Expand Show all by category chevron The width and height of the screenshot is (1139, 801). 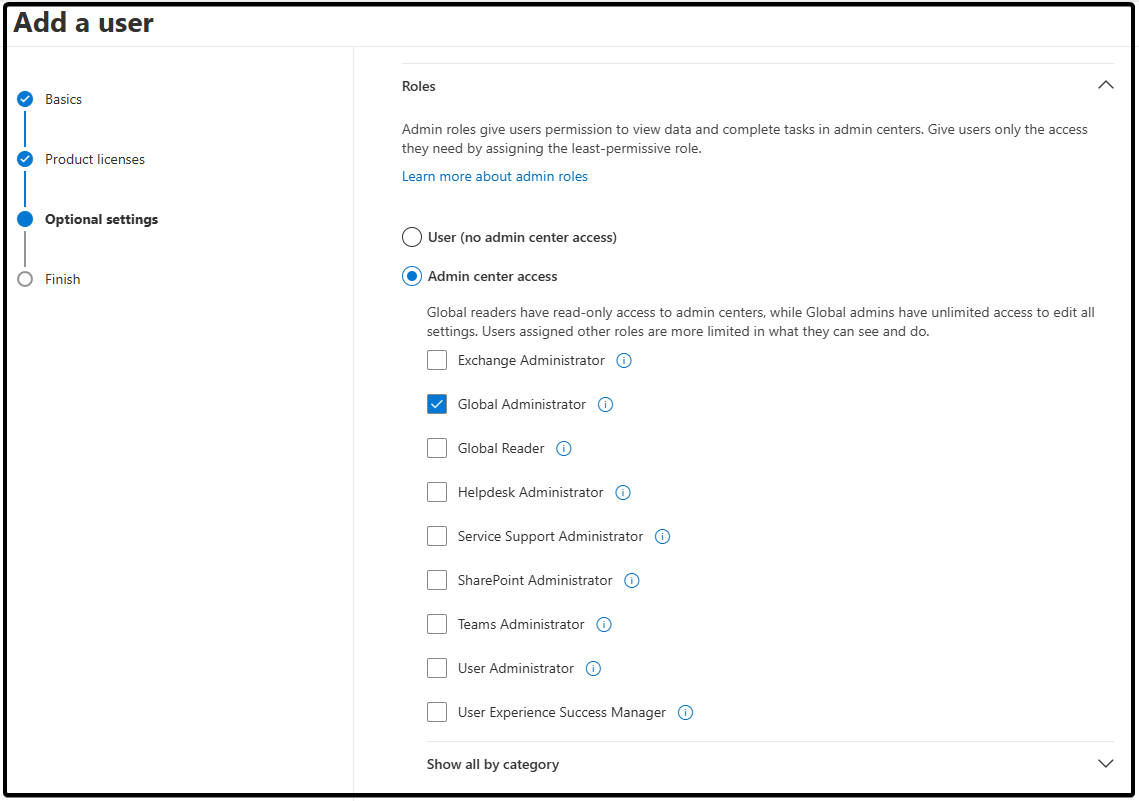pos(1105,763)
